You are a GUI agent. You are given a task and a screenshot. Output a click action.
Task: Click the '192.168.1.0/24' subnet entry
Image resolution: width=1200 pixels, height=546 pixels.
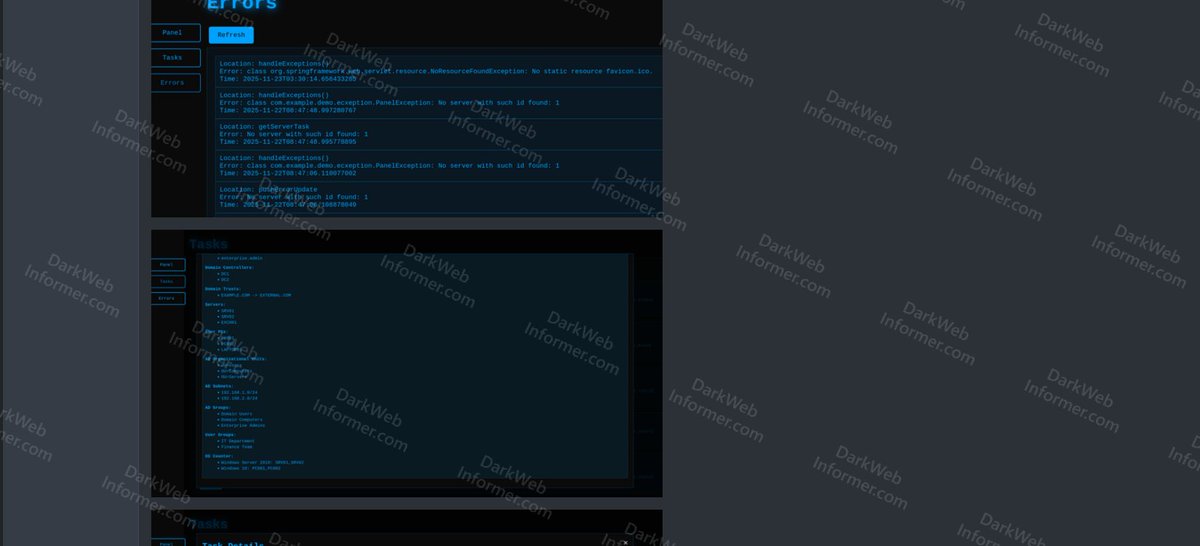point(239,392)
